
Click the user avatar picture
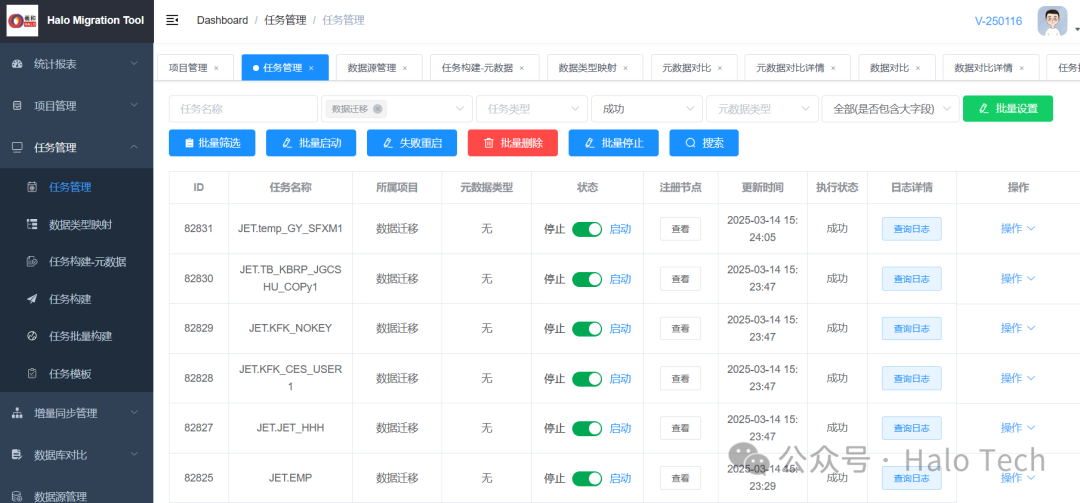(x=1052, y=21)
